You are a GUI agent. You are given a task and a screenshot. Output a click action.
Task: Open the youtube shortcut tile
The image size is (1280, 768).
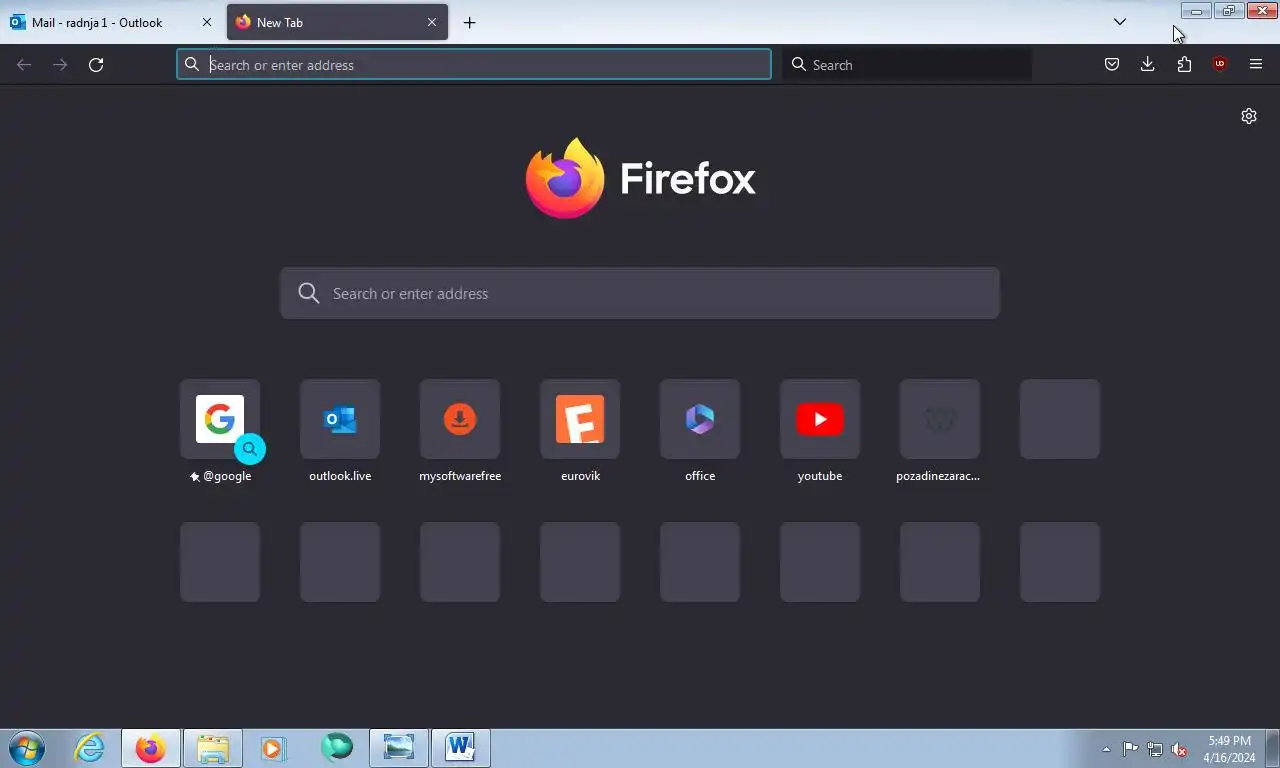click(x=820, y=419)
